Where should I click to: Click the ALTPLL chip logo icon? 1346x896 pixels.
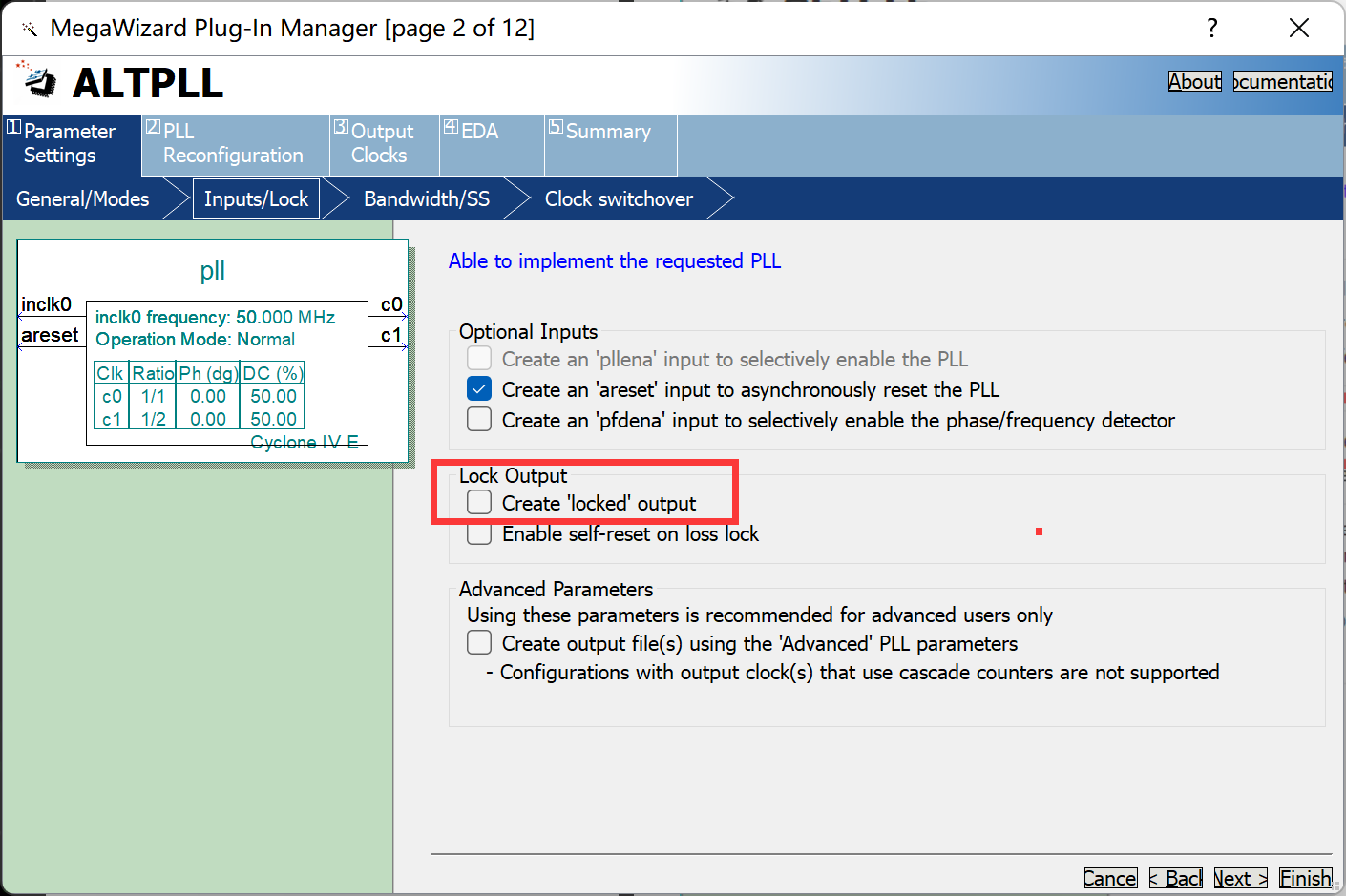click(38, 80)
